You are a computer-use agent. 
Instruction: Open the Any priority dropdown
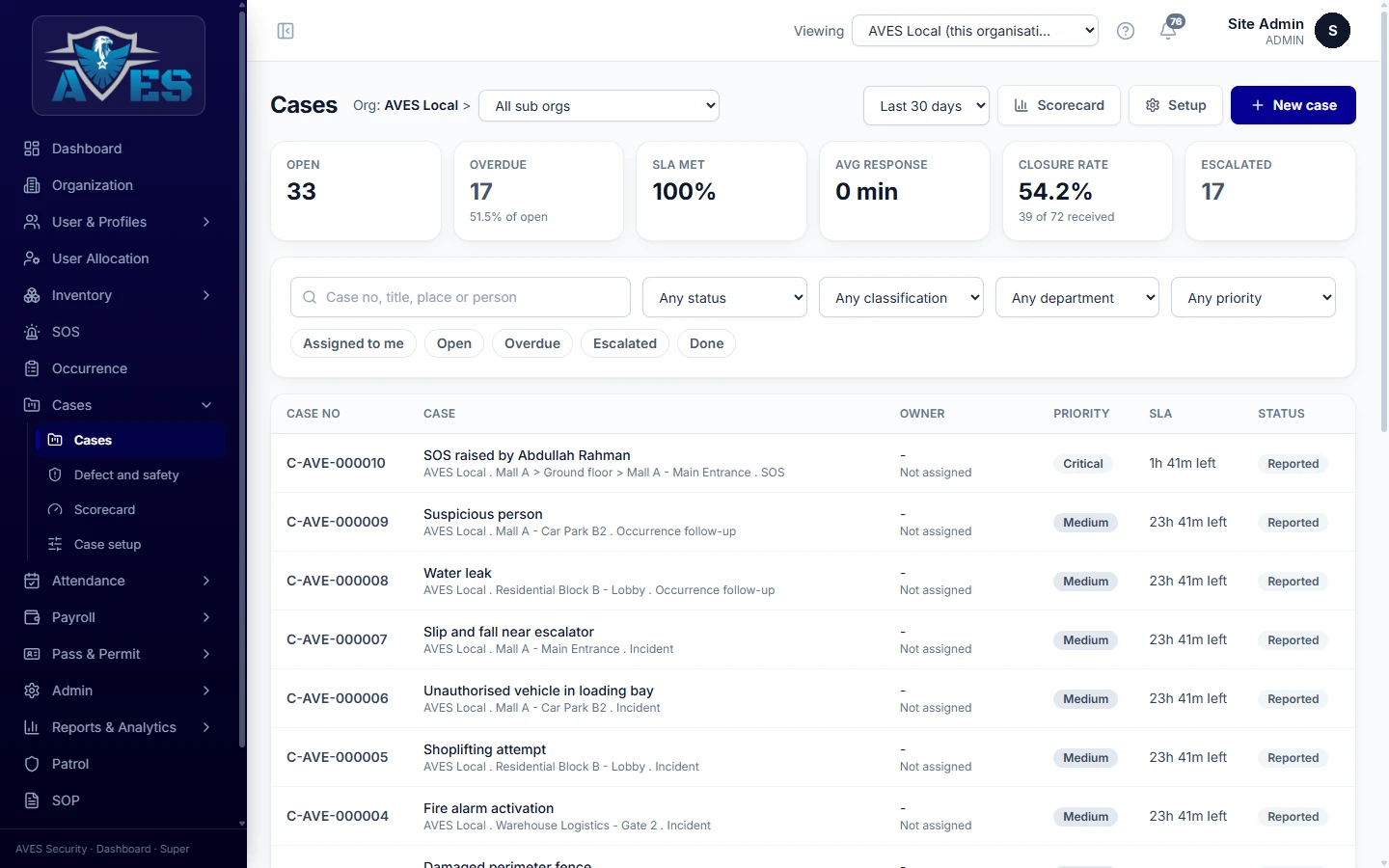point(1254,298)
